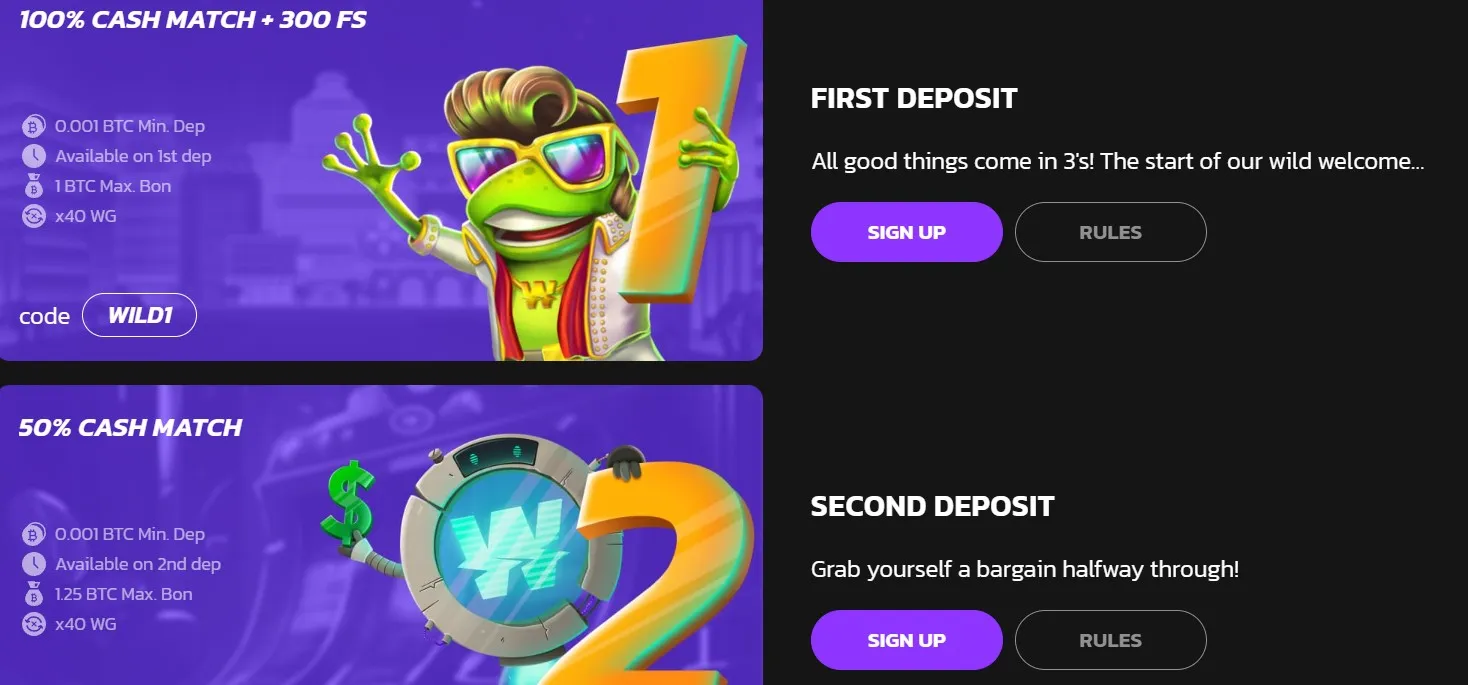
Task: Click the x40 WG wagering icon on first deposit card
Action: (34, 216)
